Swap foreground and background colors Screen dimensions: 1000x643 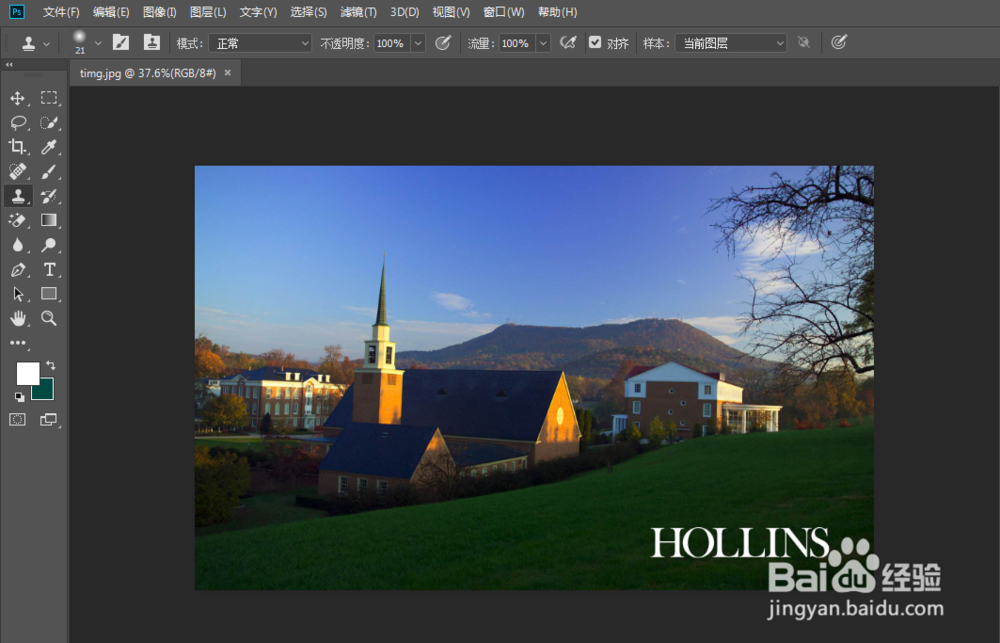[x=50, y=366]
